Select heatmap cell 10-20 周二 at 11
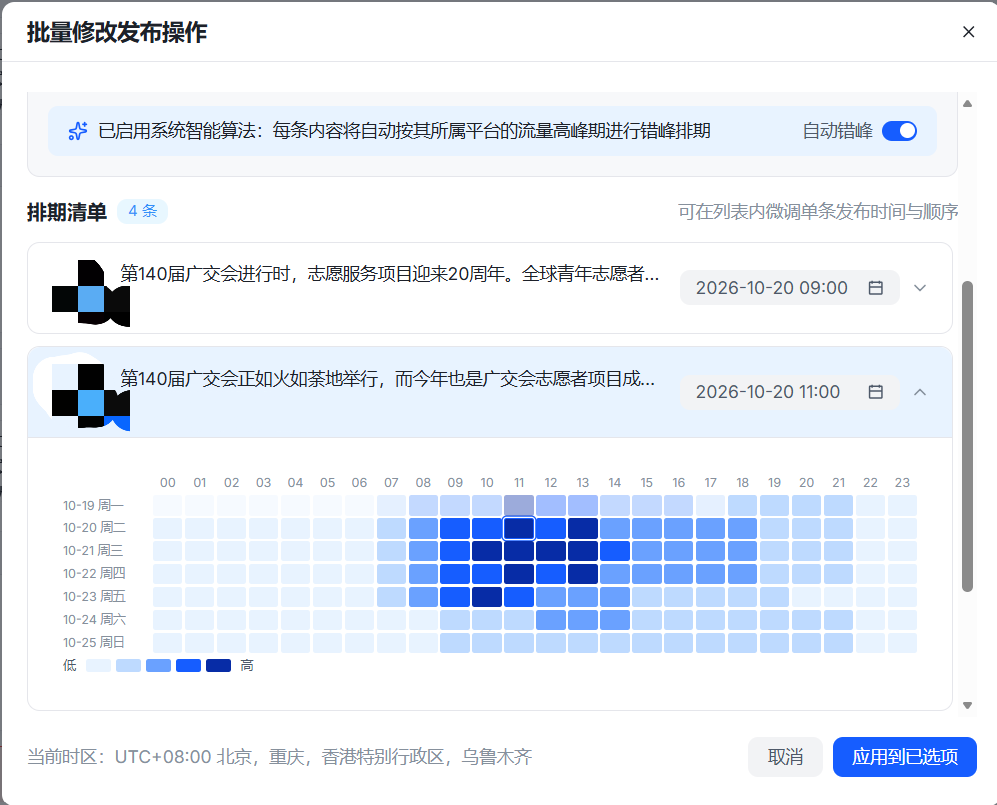 pos(519,528)
